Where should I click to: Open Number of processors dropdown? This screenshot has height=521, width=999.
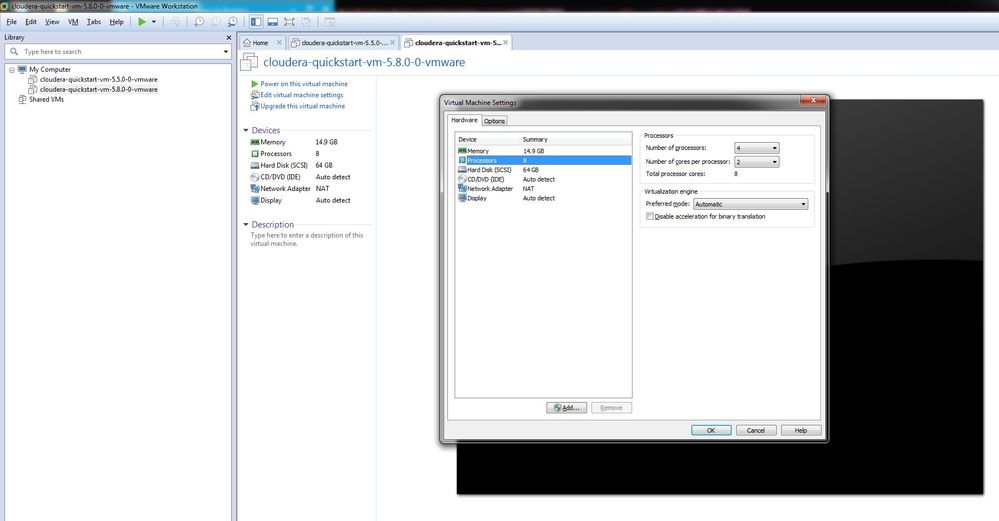[756, 148]
